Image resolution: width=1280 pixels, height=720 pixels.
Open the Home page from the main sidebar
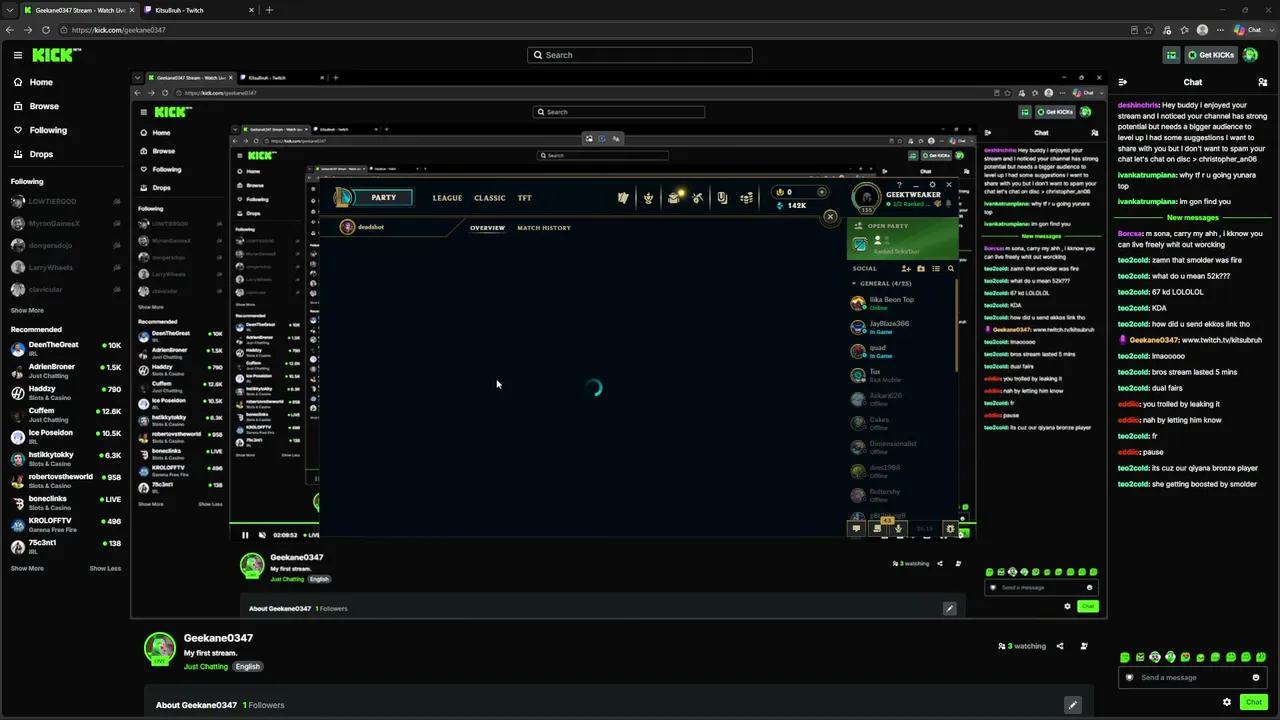[x=41, y=82]
